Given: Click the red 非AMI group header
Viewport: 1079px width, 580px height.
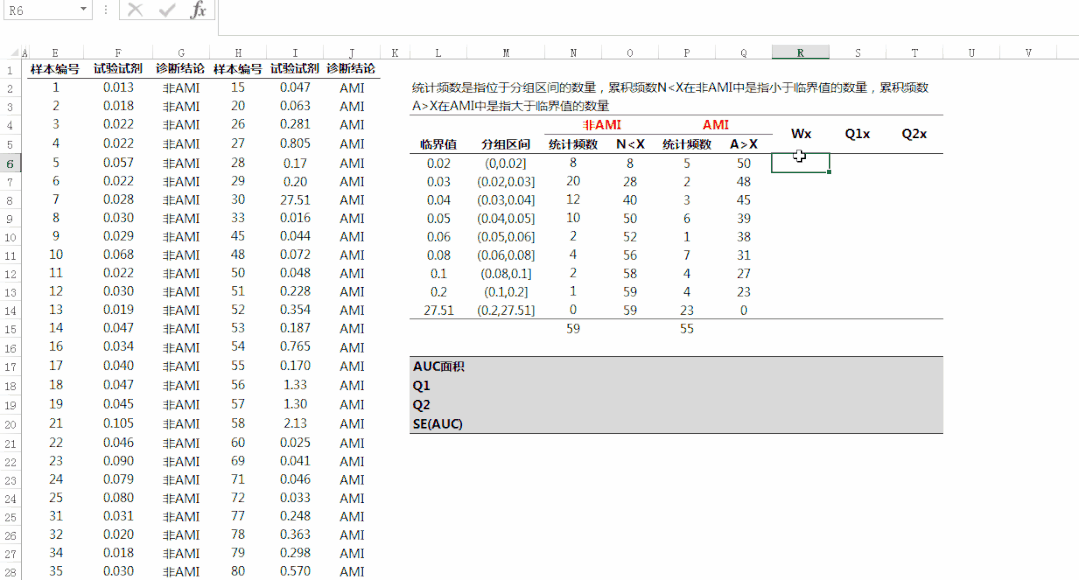Looking at the screenshot, I should [x=601, y=125].
